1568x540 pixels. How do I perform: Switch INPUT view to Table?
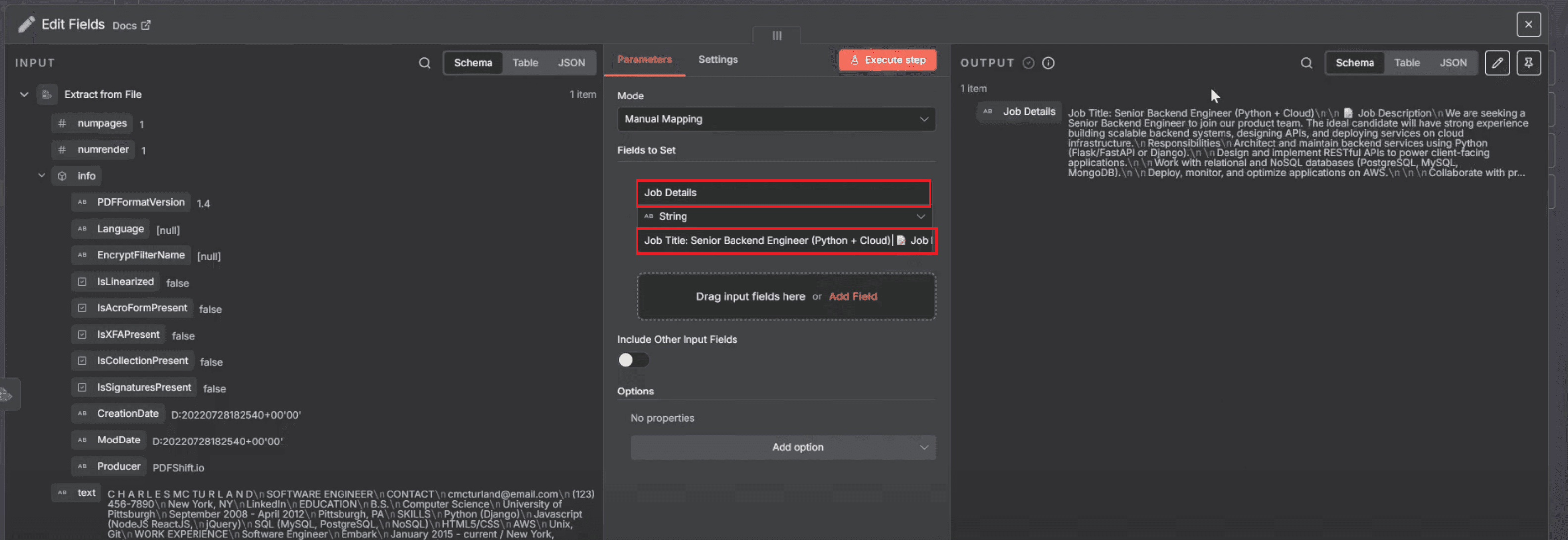pos(525,63)
